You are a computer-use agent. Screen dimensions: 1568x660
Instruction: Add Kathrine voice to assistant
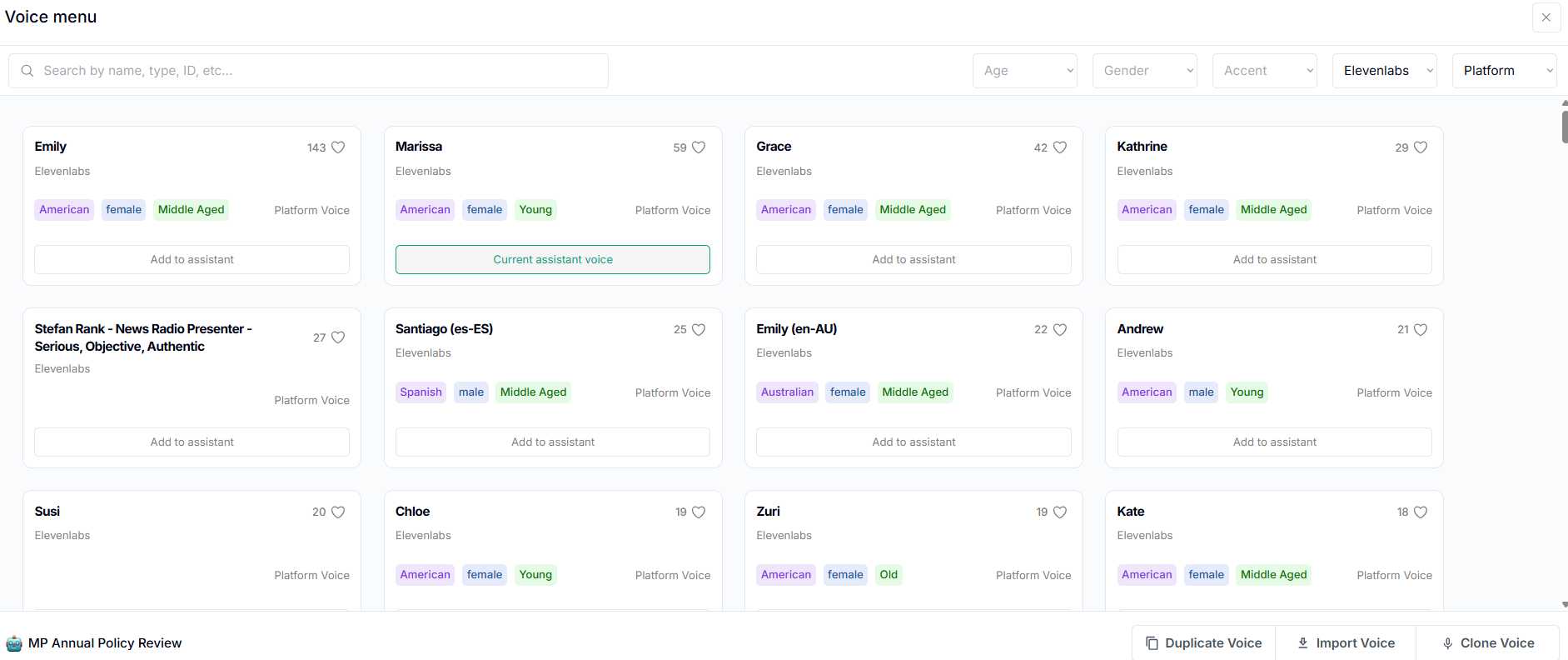1275,260
